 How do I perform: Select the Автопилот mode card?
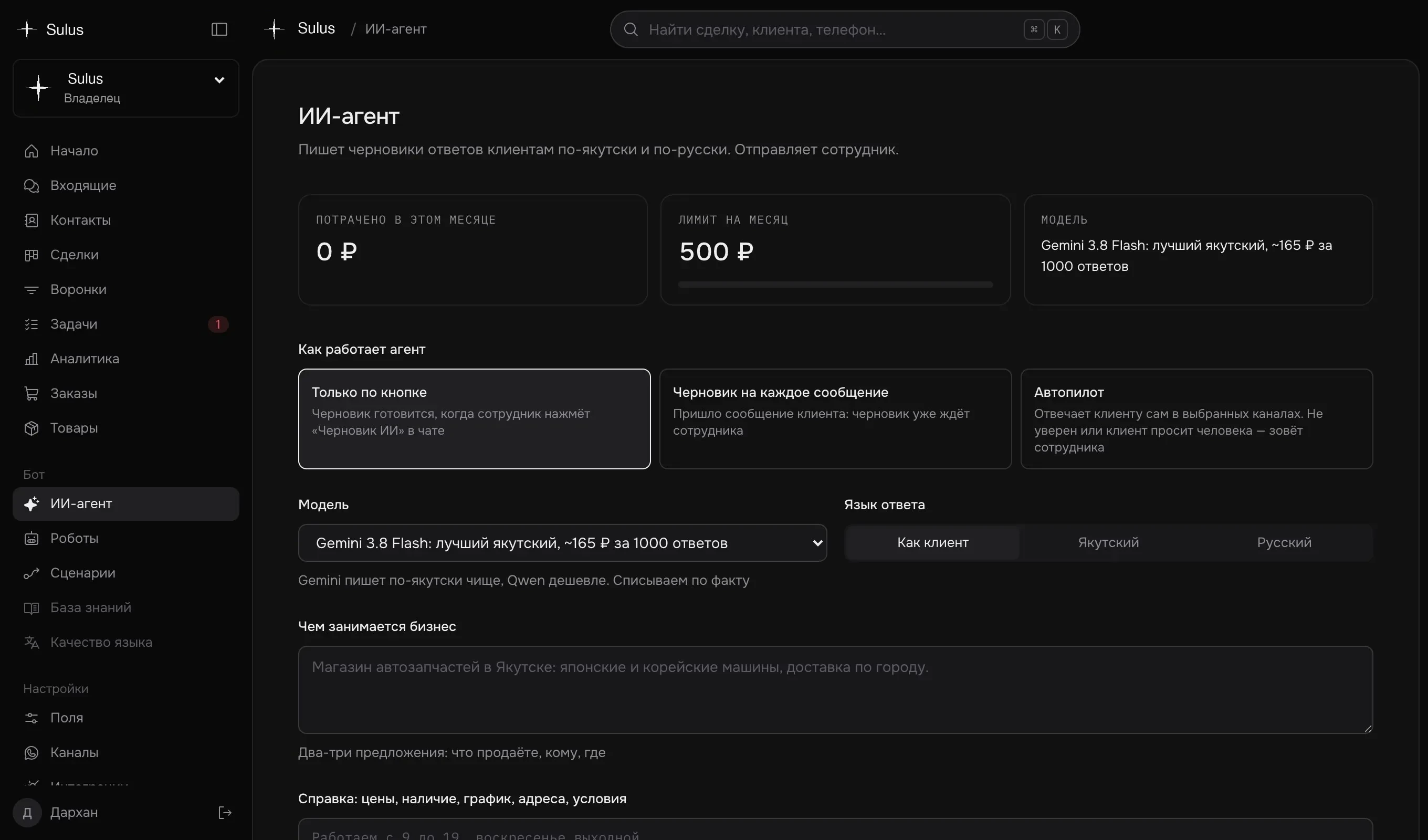tap(1197, 419)
